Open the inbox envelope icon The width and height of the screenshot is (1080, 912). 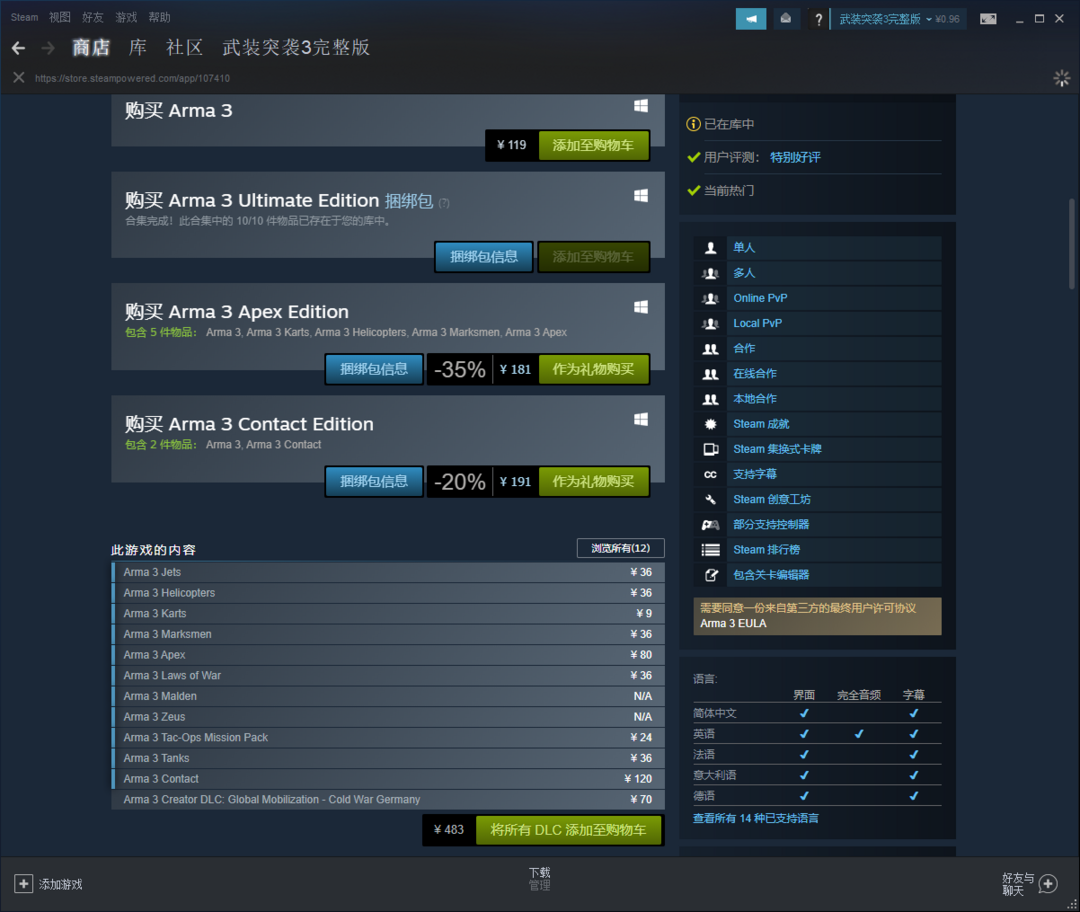tap(786, 19)
